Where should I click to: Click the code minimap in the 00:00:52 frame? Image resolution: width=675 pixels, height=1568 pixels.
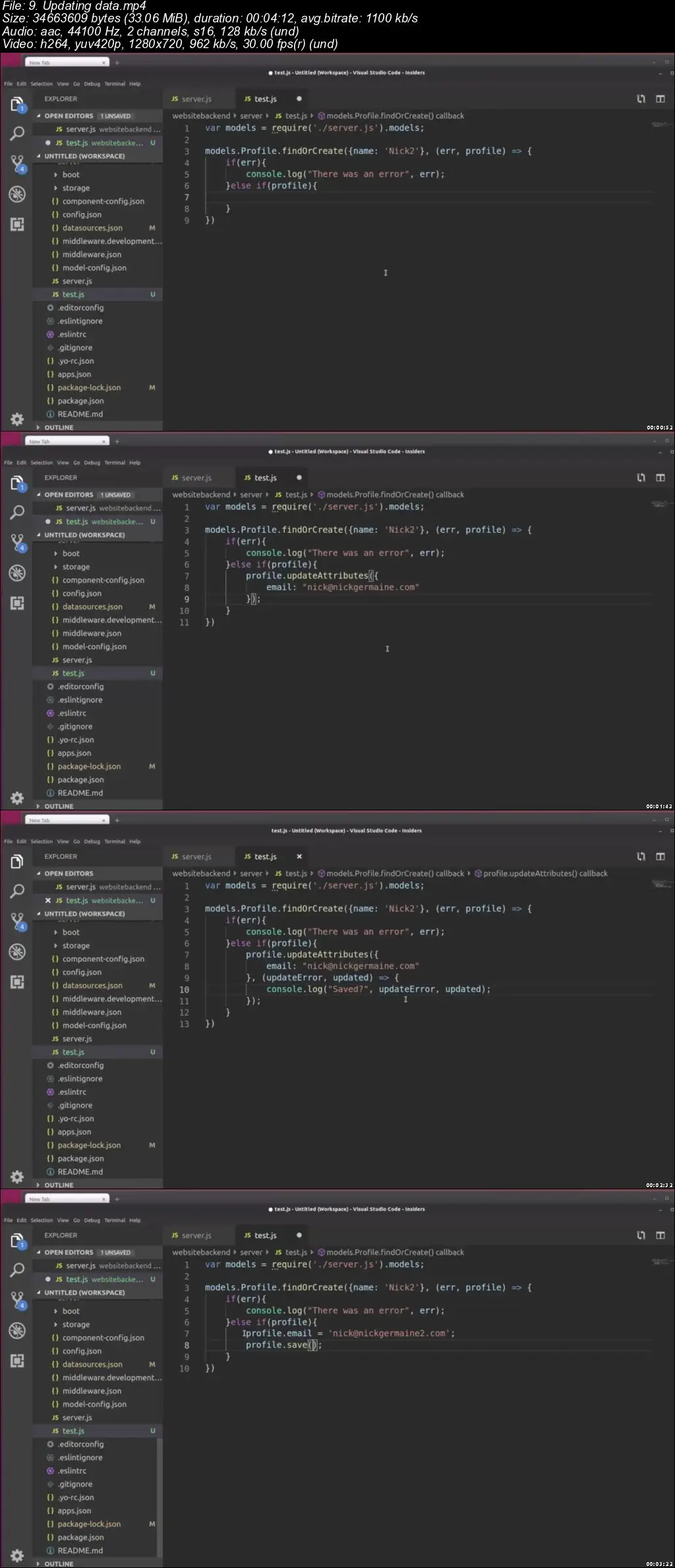661,125
